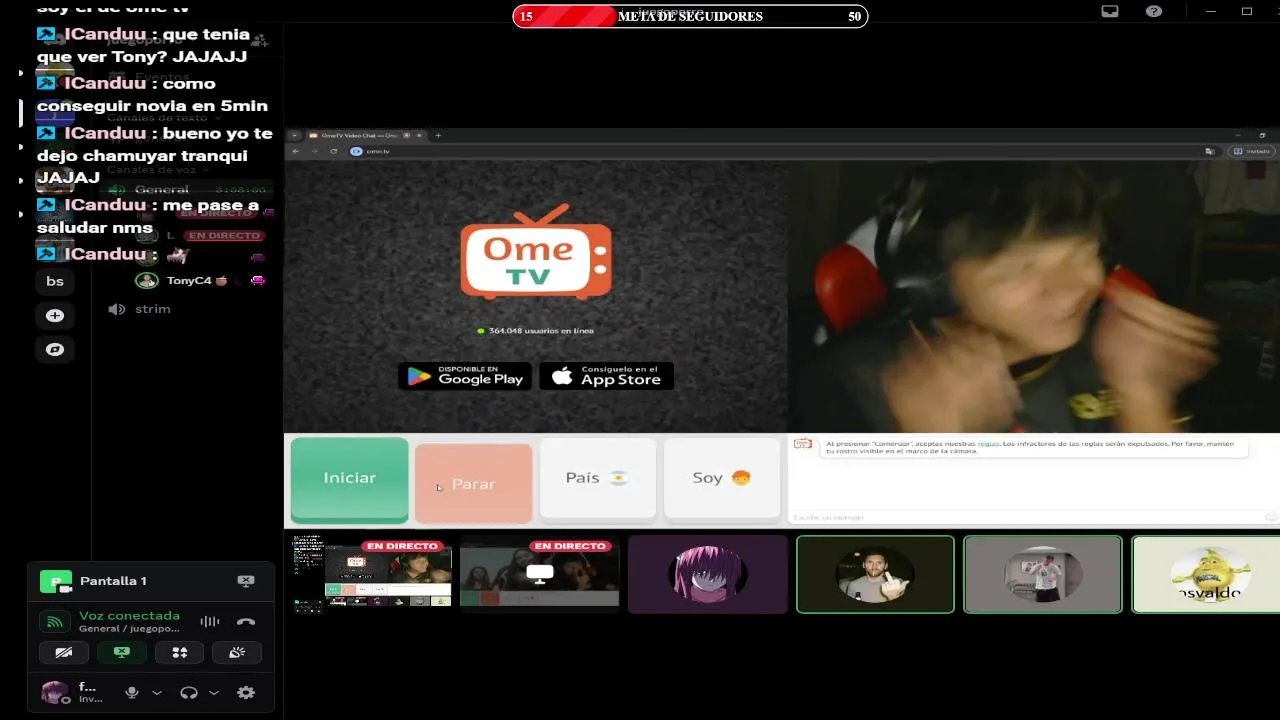This screenshot has height=720, width=1280.
Task: Toggle the green screen share button
Action: point(122,652)
